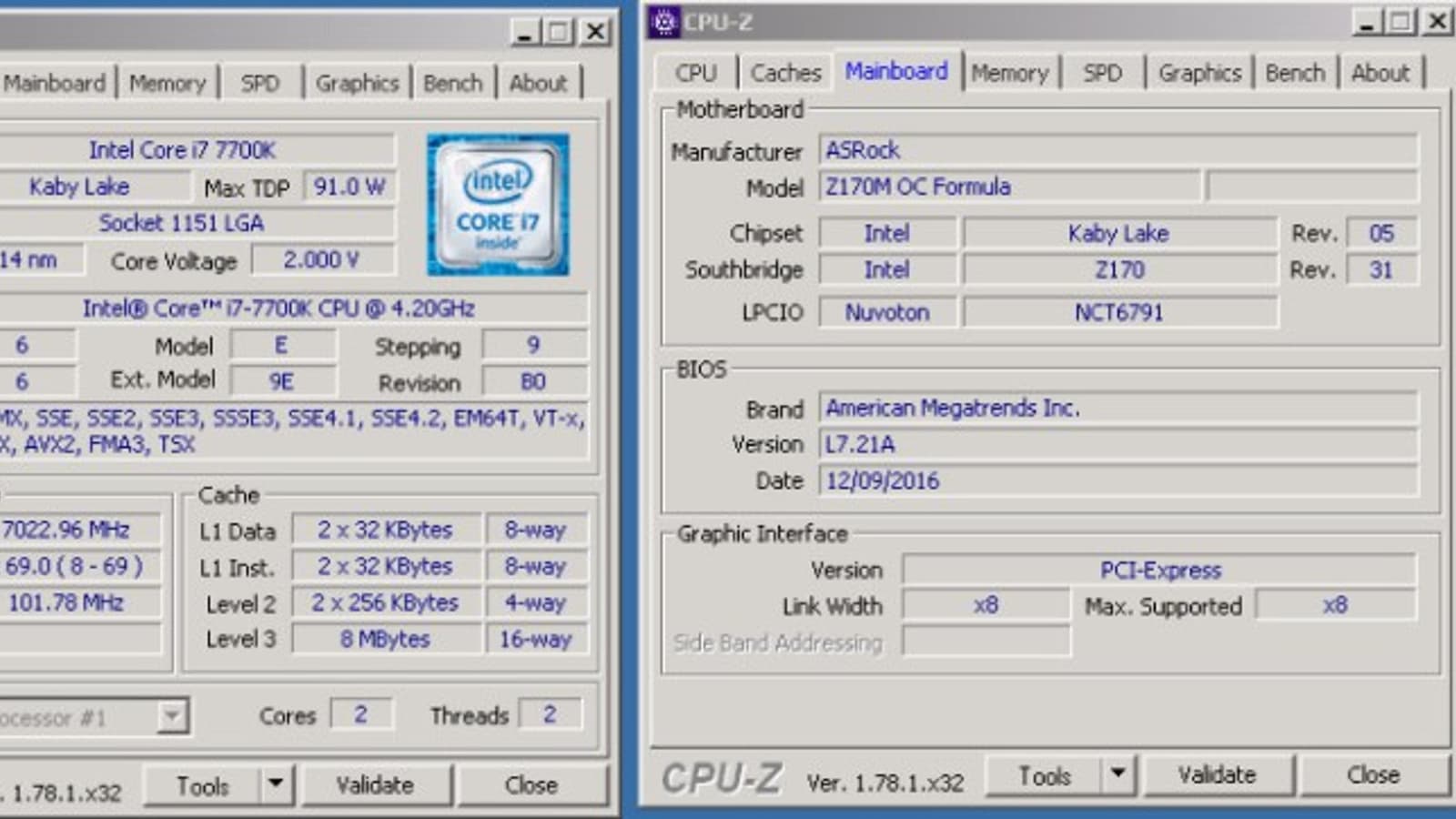Click the Southbridge Rev. value 31
The height and width of the screenshot is (819, 1456).
coord(1381,269)
